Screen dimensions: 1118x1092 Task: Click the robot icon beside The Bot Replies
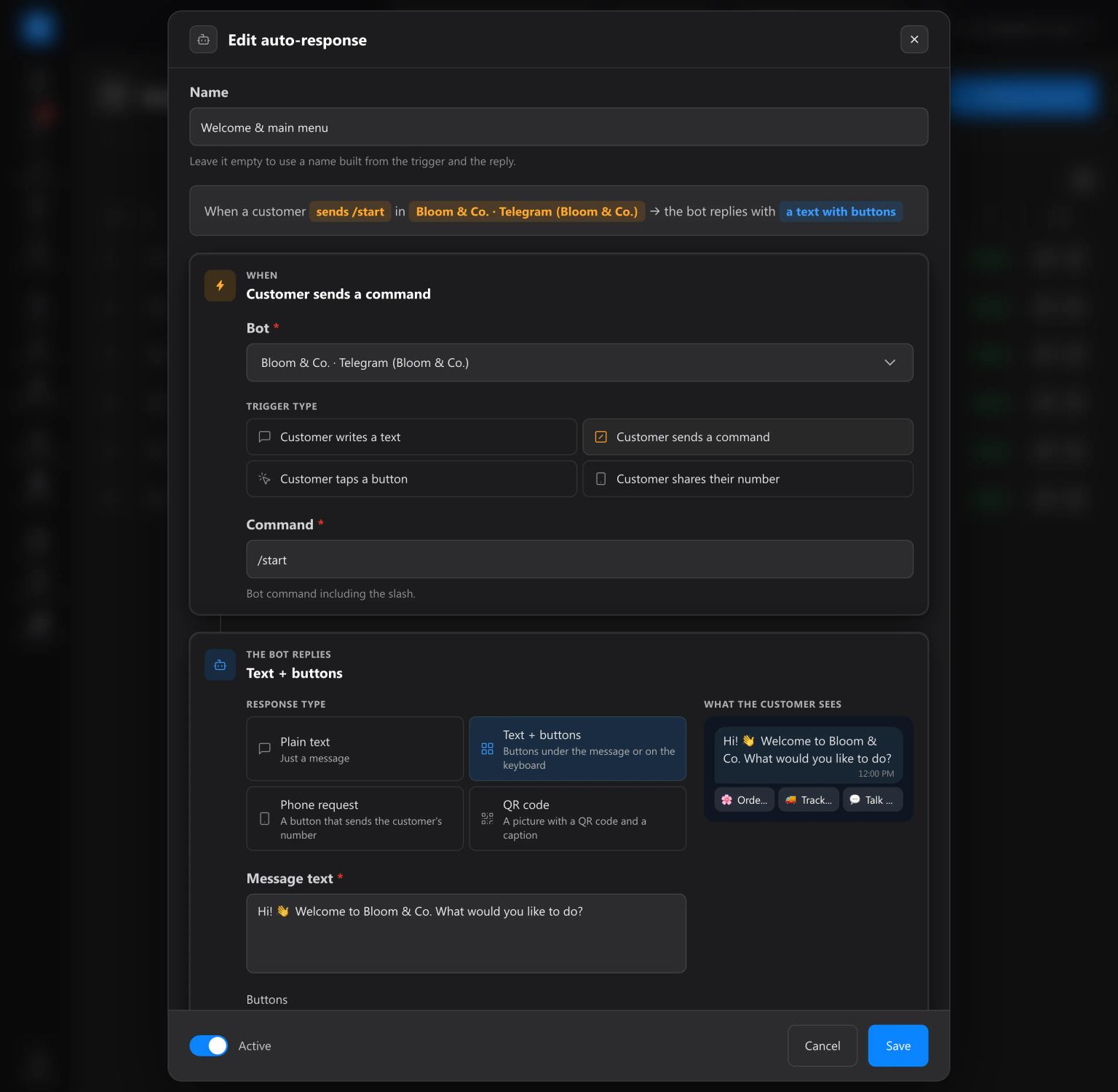pos(220,665)
